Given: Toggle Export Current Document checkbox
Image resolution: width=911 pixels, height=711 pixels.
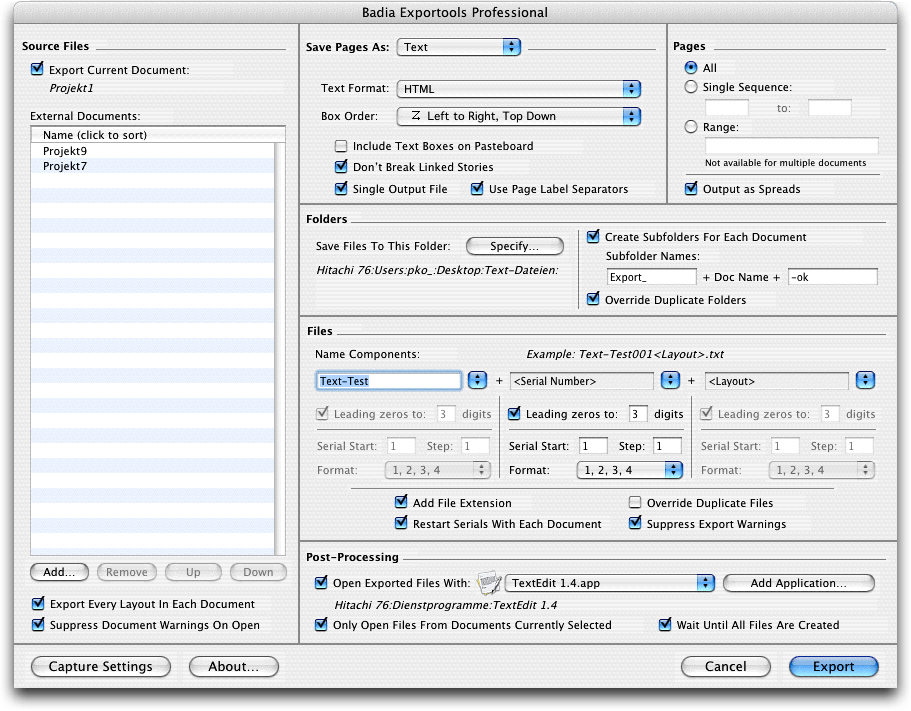Looking at the screenshot, I should click(37, 69).
